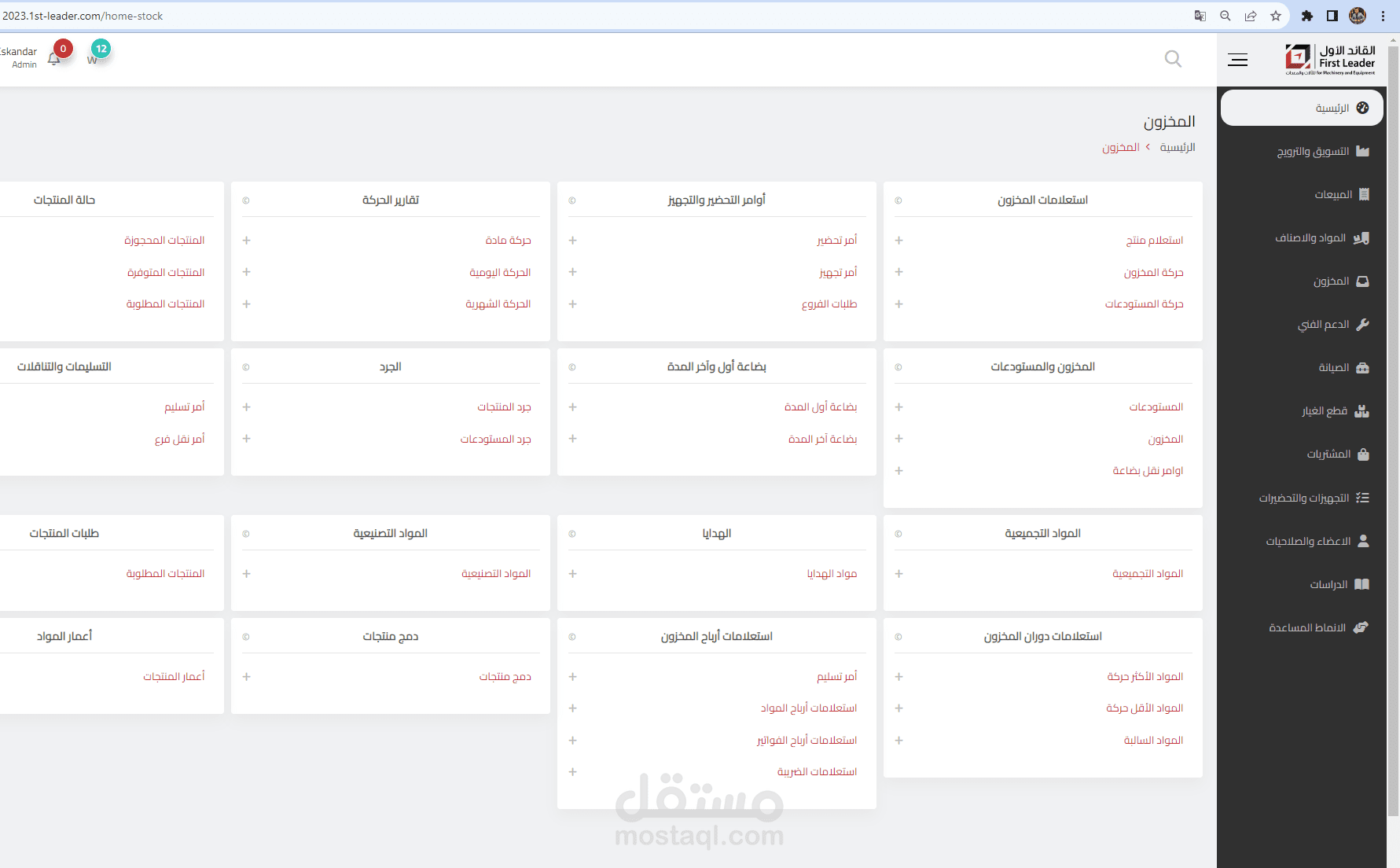Bookmark this page with star icon
Screen dimensions: 1400x868
(x=1276, y=16)
